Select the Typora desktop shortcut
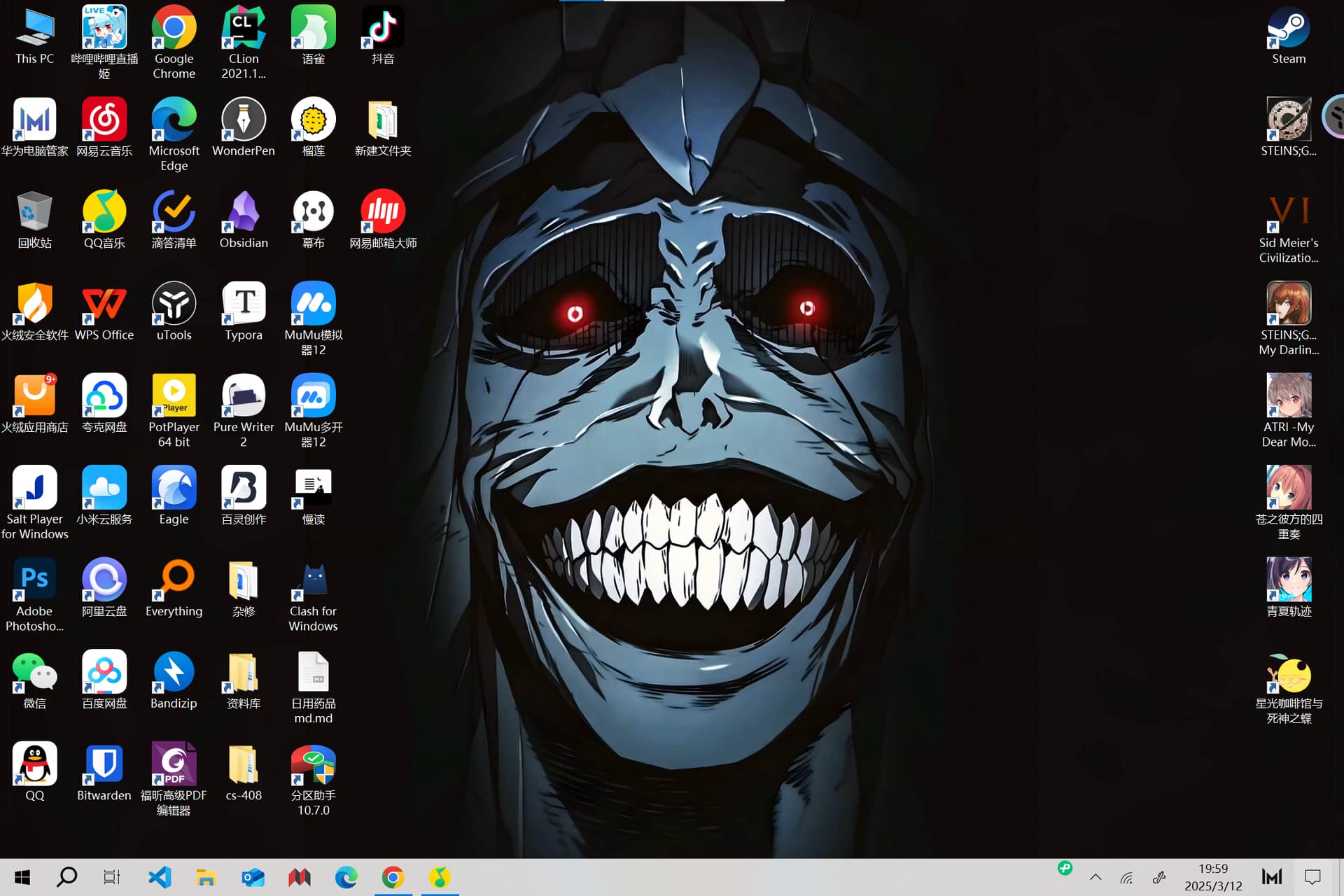 (x=244, y=311)
